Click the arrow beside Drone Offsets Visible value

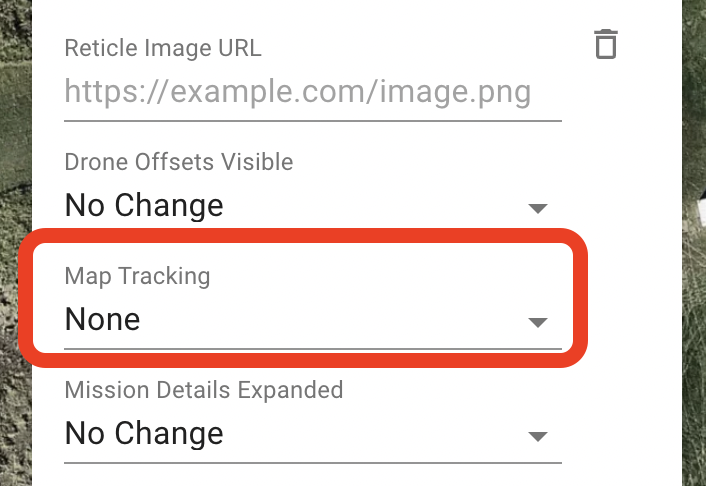(x=538, y=208)
